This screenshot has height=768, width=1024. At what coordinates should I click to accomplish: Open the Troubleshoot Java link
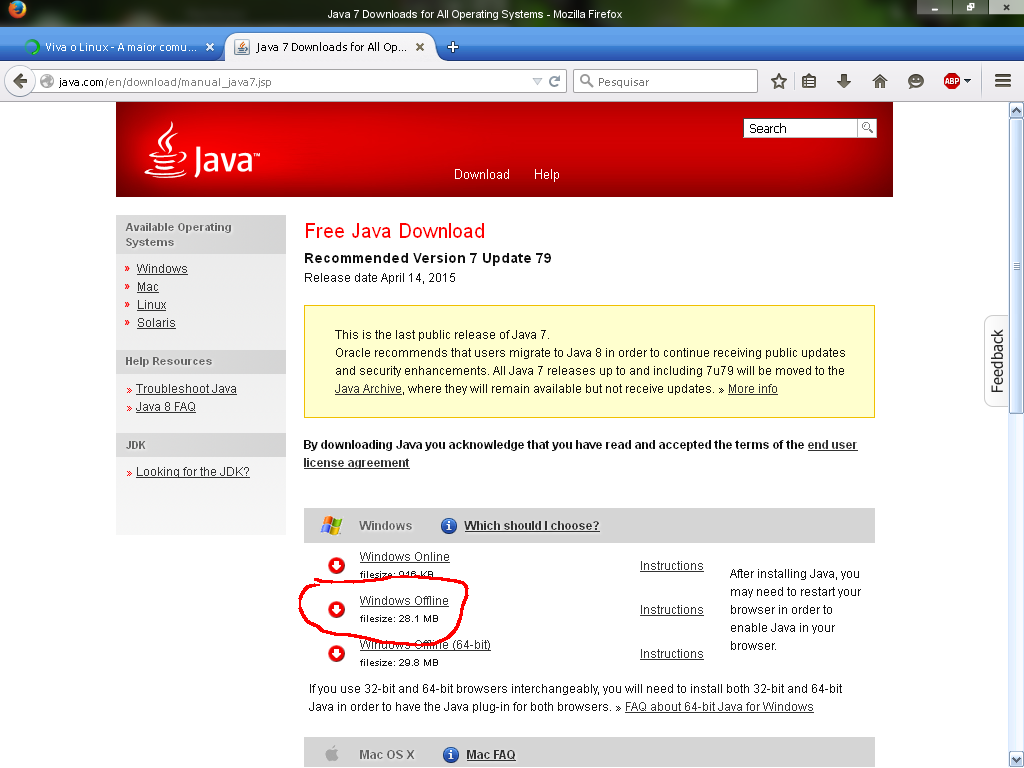(x=186, y=389)
